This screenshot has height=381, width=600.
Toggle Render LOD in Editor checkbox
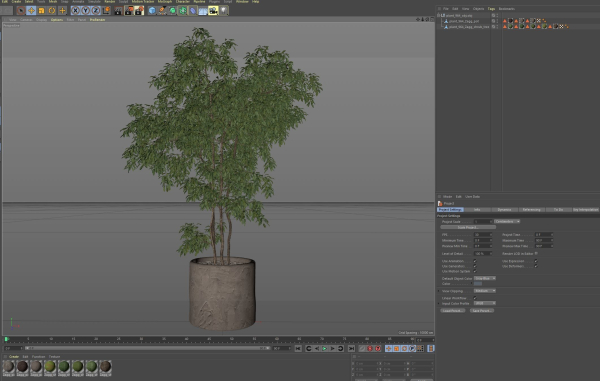(536, 254)
